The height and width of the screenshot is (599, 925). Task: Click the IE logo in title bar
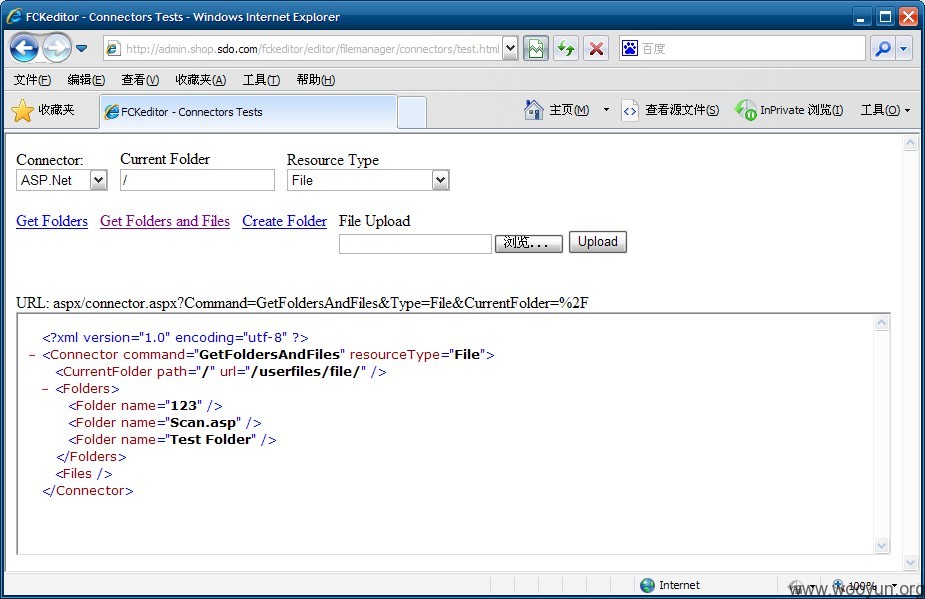[14, 17]
